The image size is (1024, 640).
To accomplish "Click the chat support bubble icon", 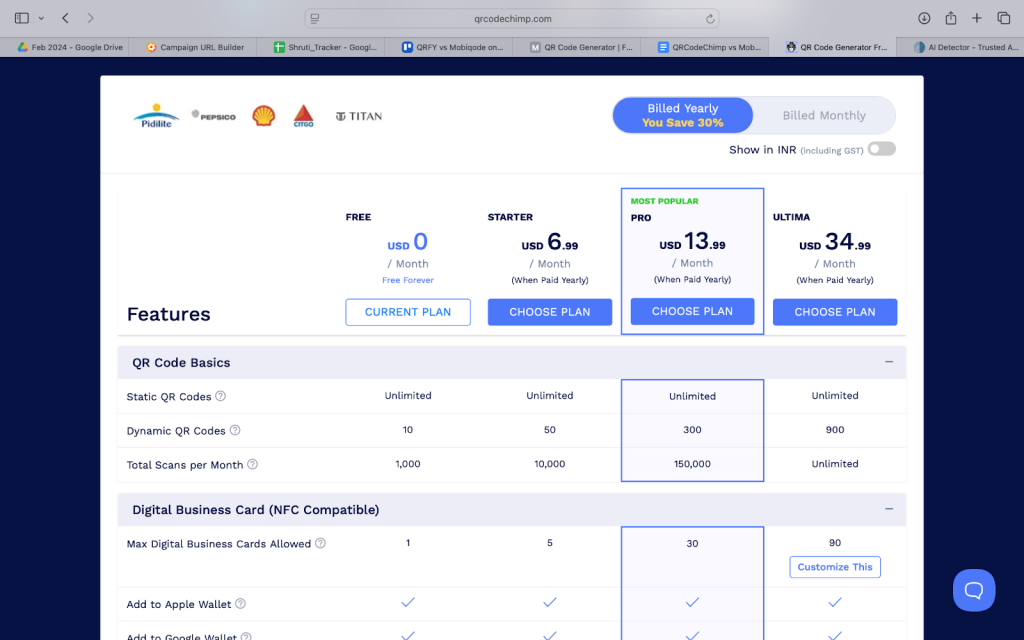I will pos(973,590).
